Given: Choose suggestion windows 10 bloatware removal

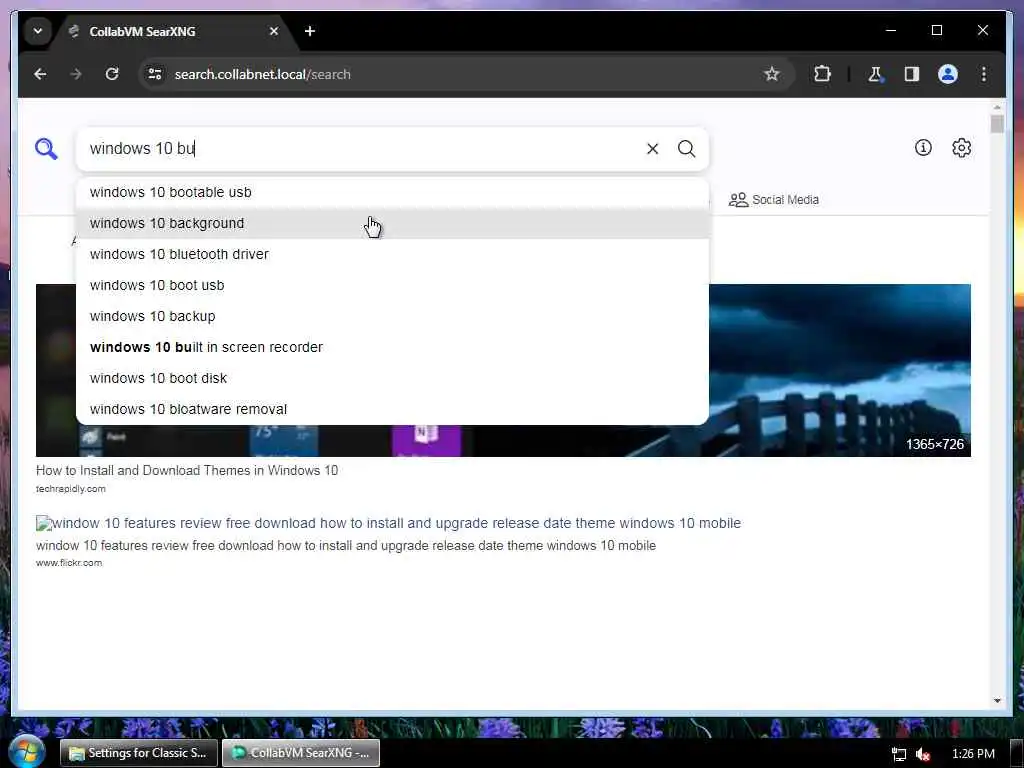Looking at the screenshot, I should point(392,409).
